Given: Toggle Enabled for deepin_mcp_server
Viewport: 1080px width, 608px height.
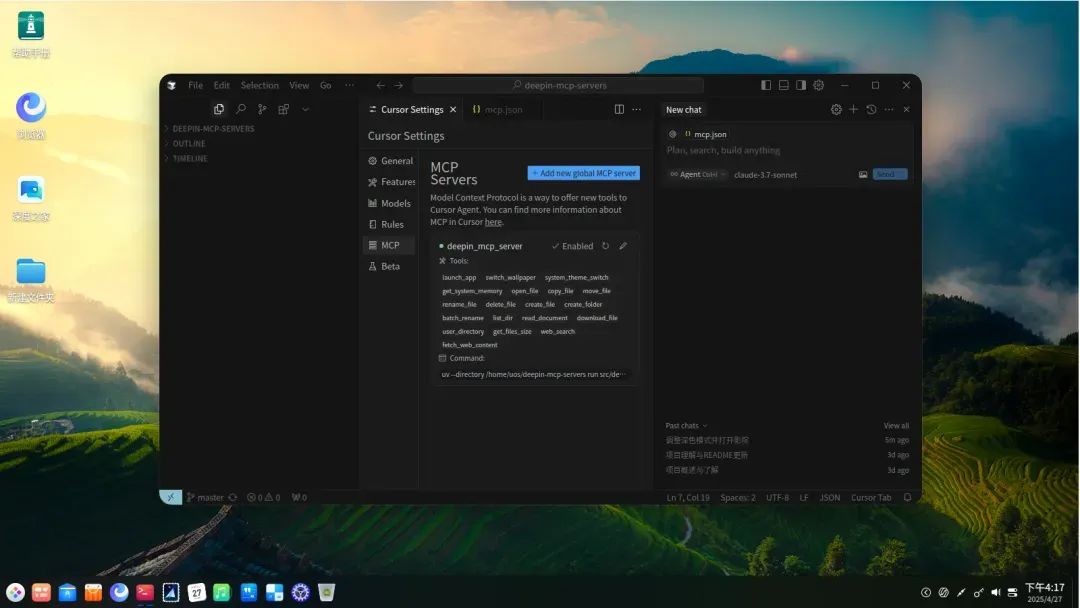Looking at the screenshot, I should pyautogui.click(x=572, y=246).
